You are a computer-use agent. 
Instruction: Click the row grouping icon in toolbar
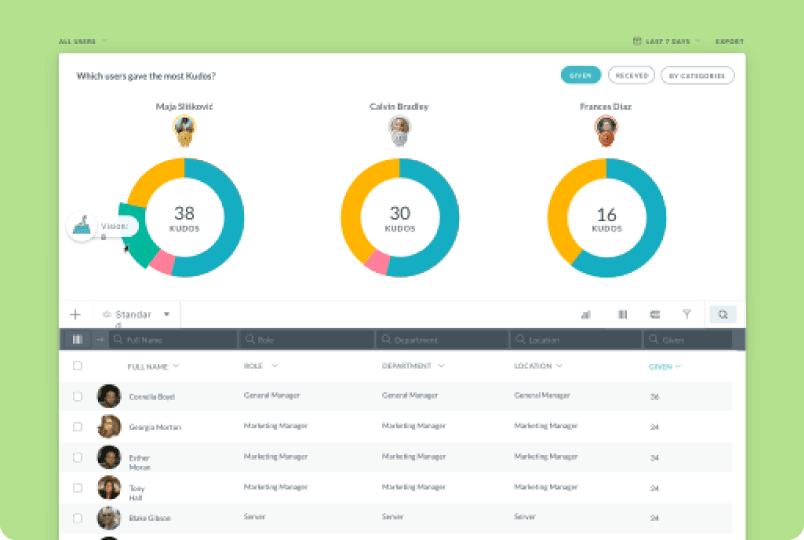pos(655,314)
